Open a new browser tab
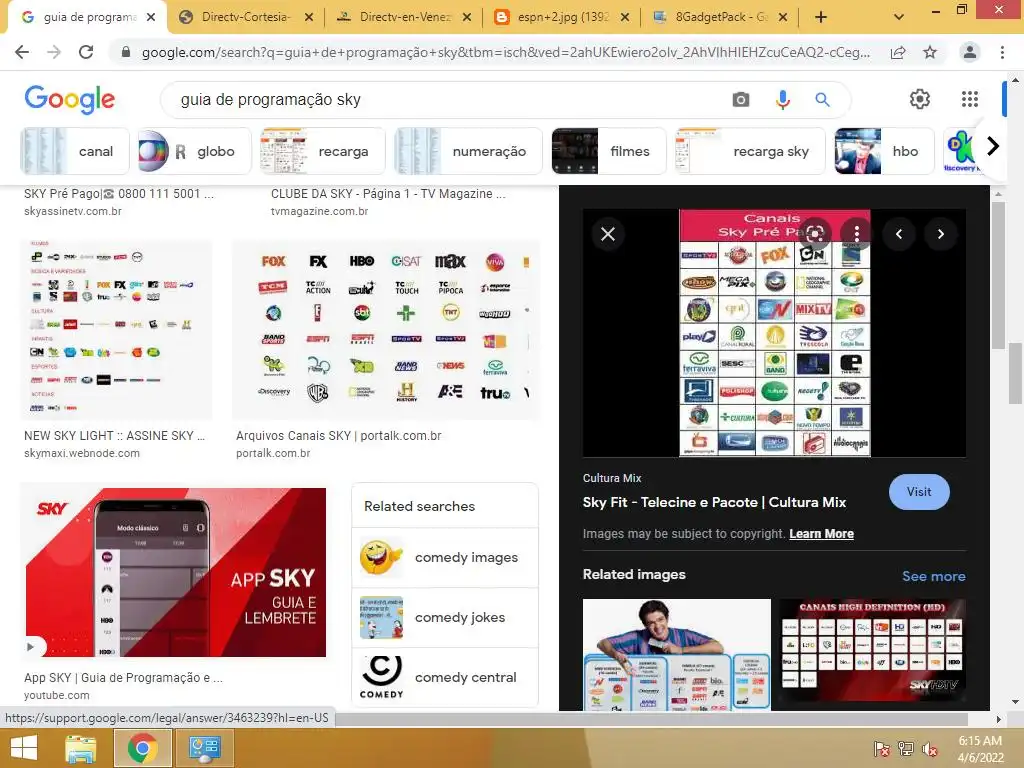 [821, 17]
